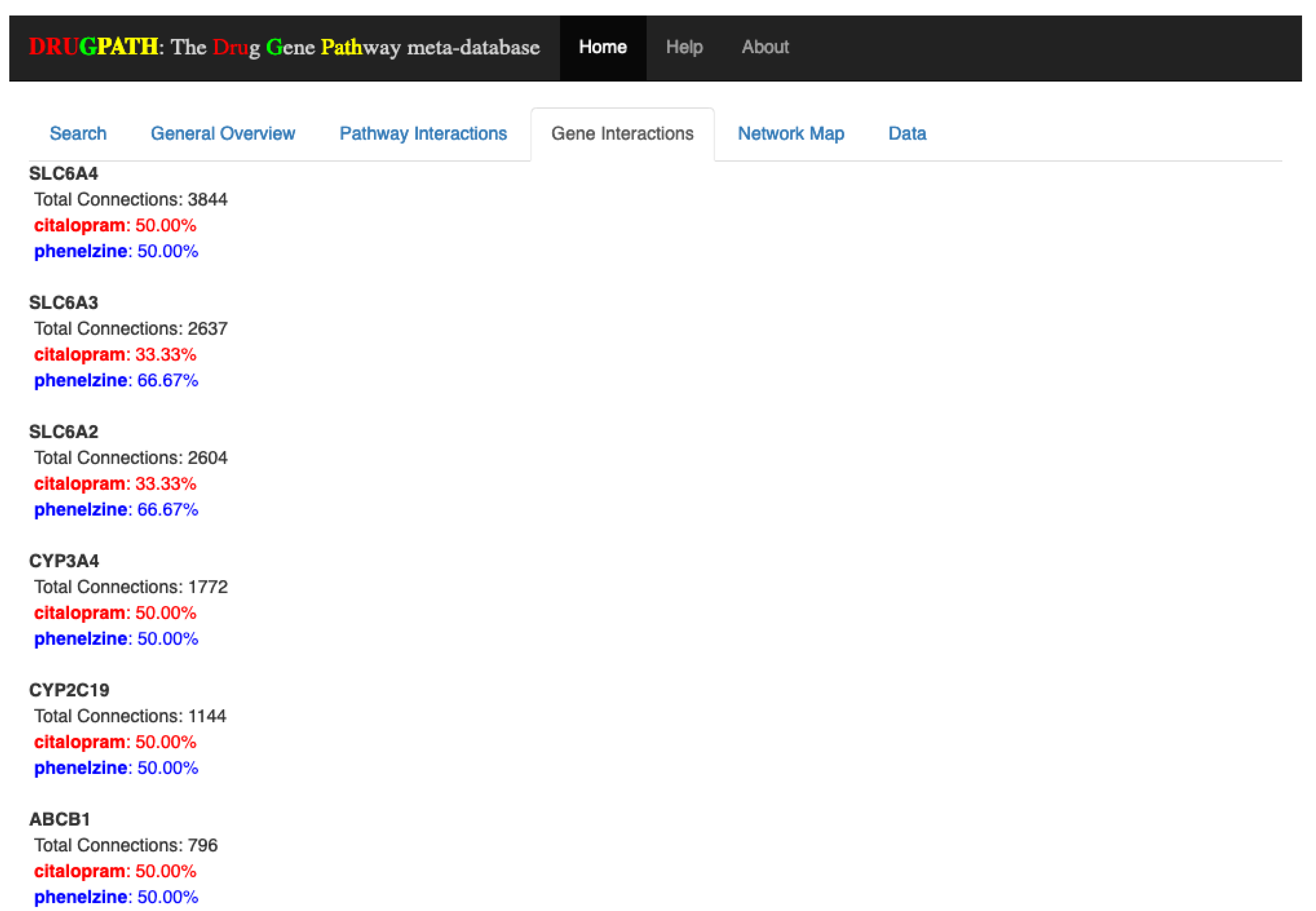Click Total Connections 2604 text
The image size is (1316, 911).
[x=130, y=458]
